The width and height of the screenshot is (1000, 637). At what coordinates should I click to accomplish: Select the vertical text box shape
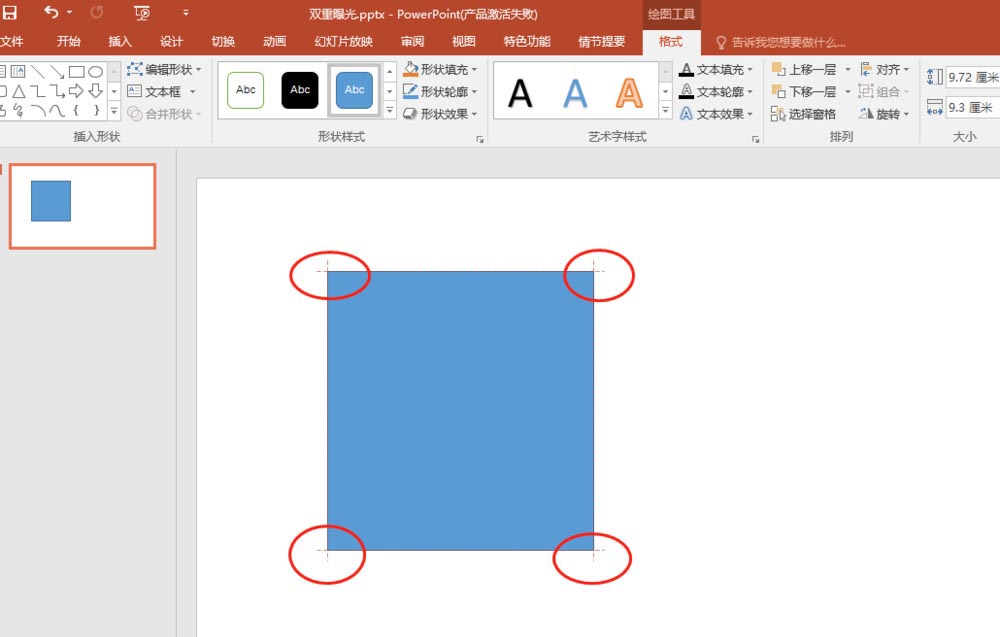(18, 71)
